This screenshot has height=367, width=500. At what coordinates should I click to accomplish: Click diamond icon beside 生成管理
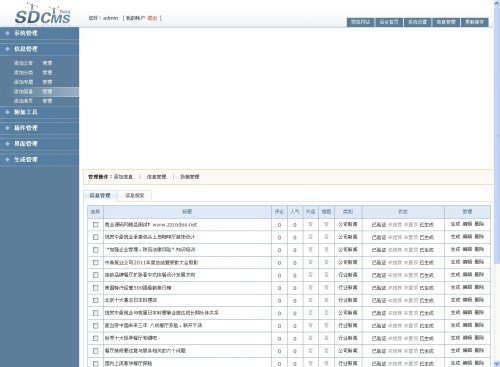(7, 160)
